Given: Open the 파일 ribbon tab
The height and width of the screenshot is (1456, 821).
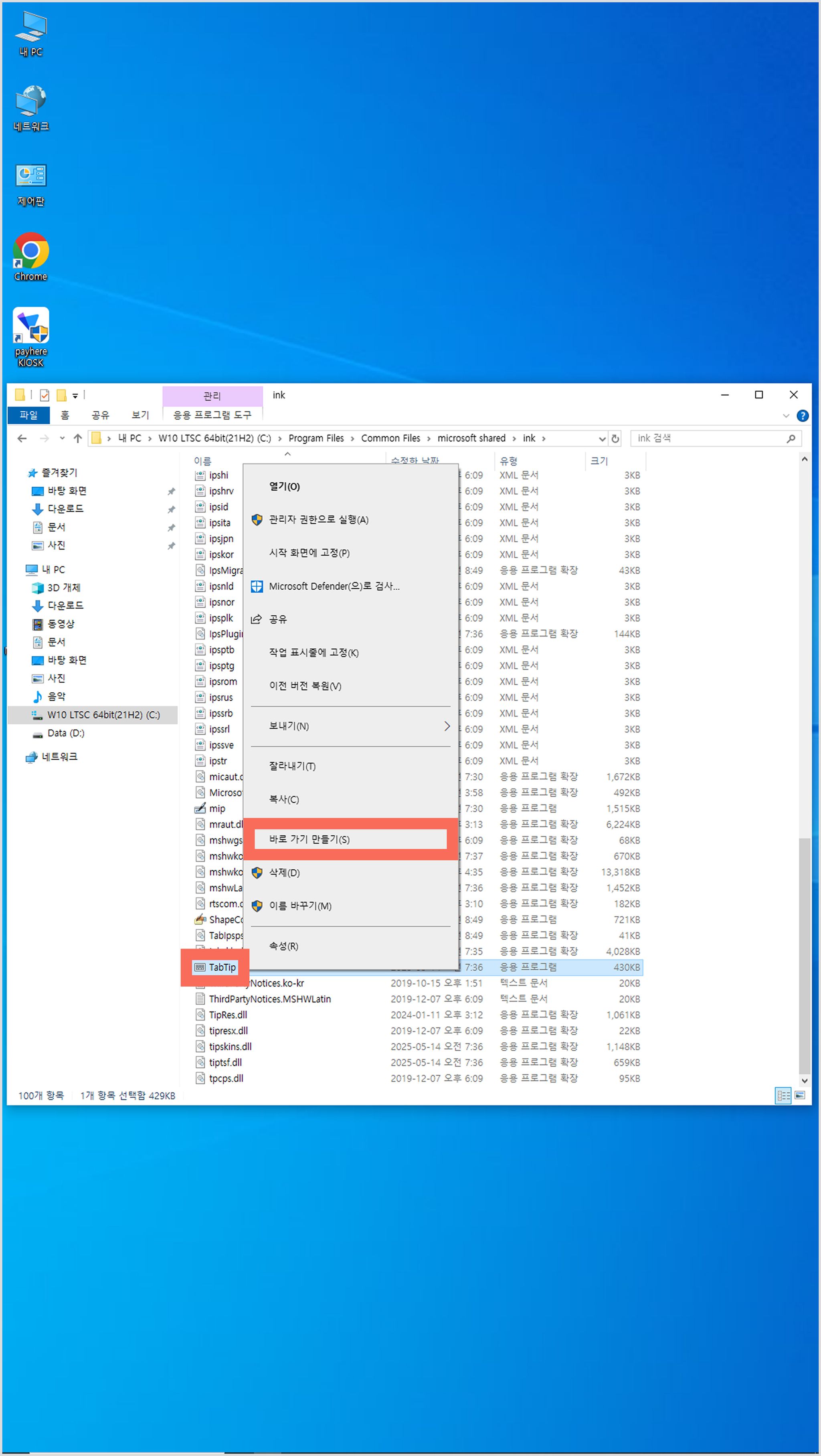Looking at the screenshot, I should pyautogui.click(x=28, y=415).
